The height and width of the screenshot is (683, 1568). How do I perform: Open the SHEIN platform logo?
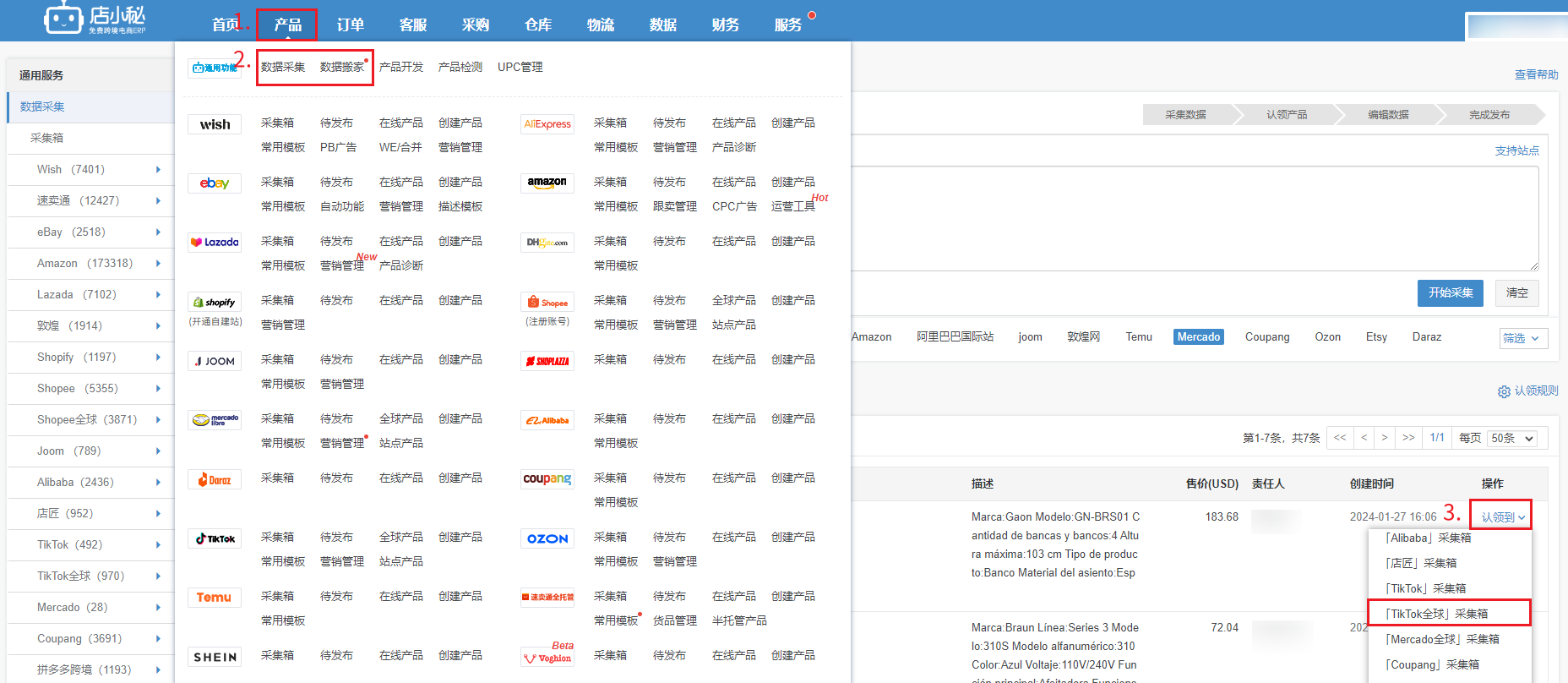click(x=215, y=657)
